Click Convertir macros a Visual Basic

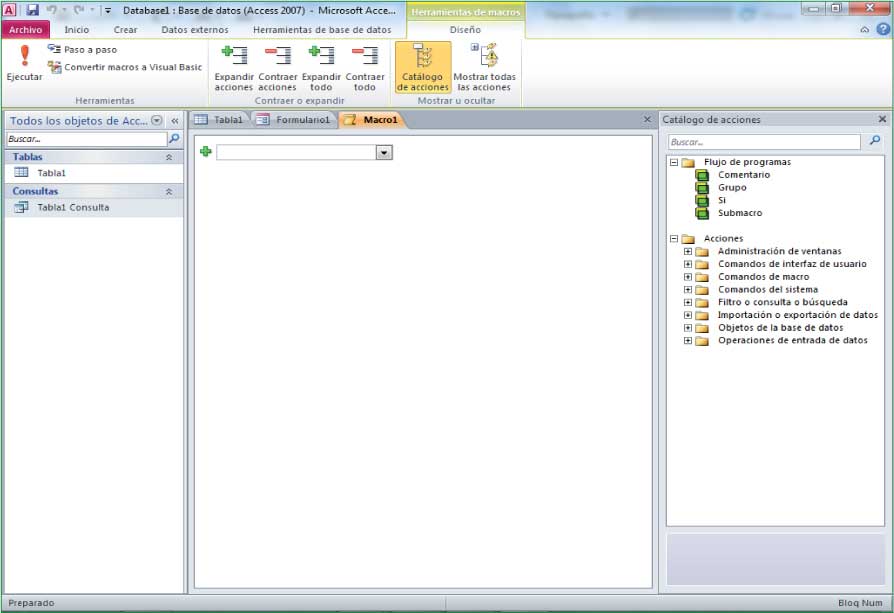125,67
